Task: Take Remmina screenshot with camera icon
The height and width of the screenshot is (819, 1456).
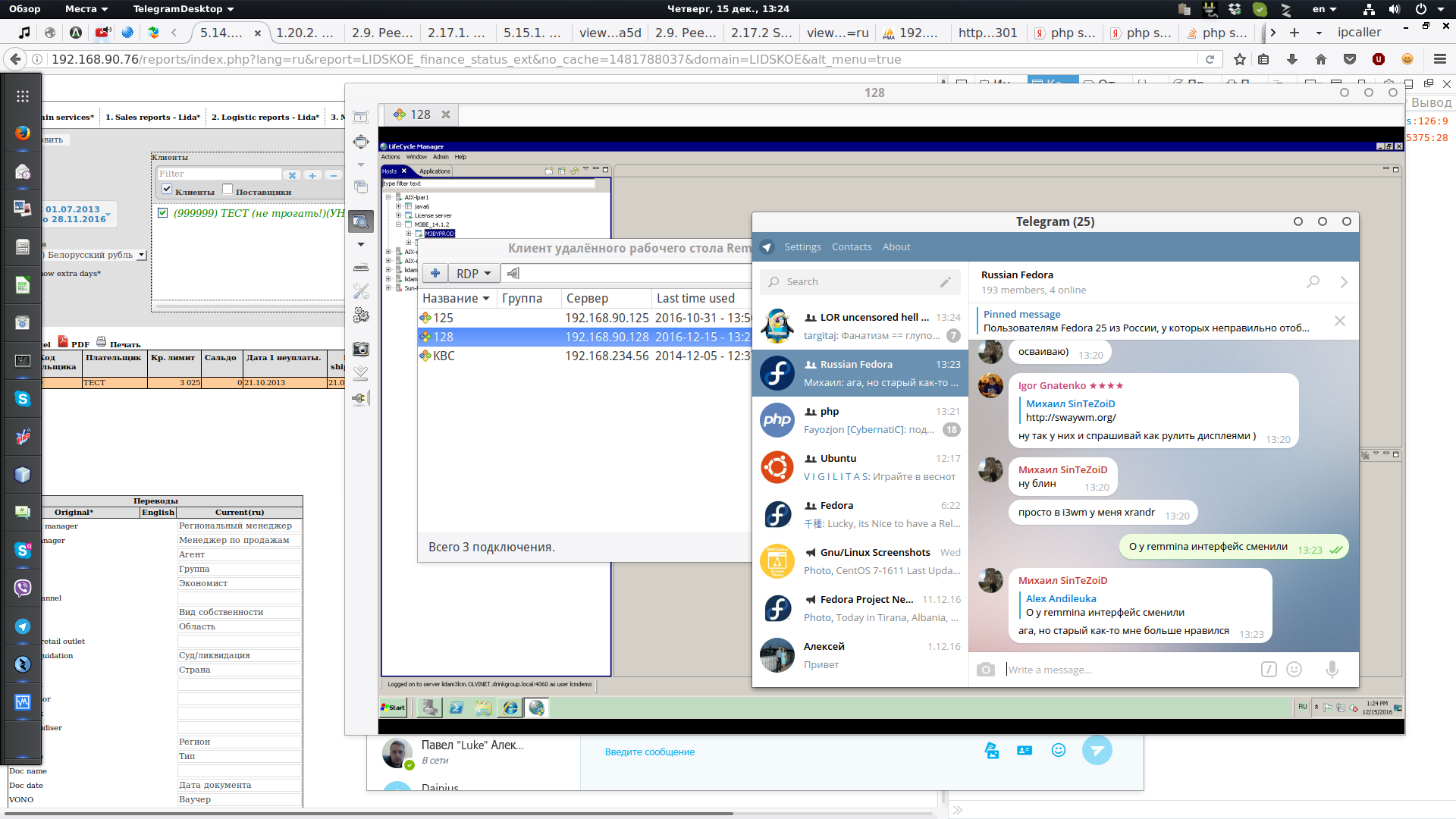Action: 361,349
